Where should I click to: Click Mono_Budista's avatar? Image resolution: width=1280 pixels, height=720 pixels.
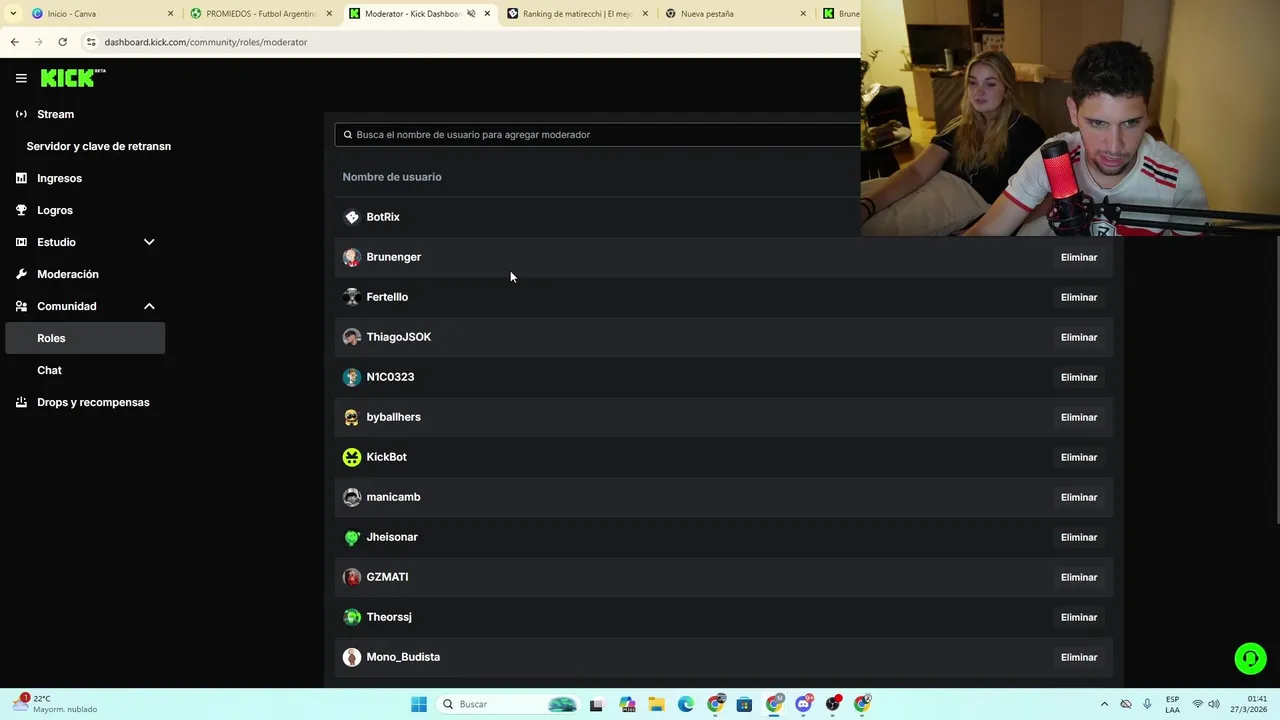tap(351, 657)
